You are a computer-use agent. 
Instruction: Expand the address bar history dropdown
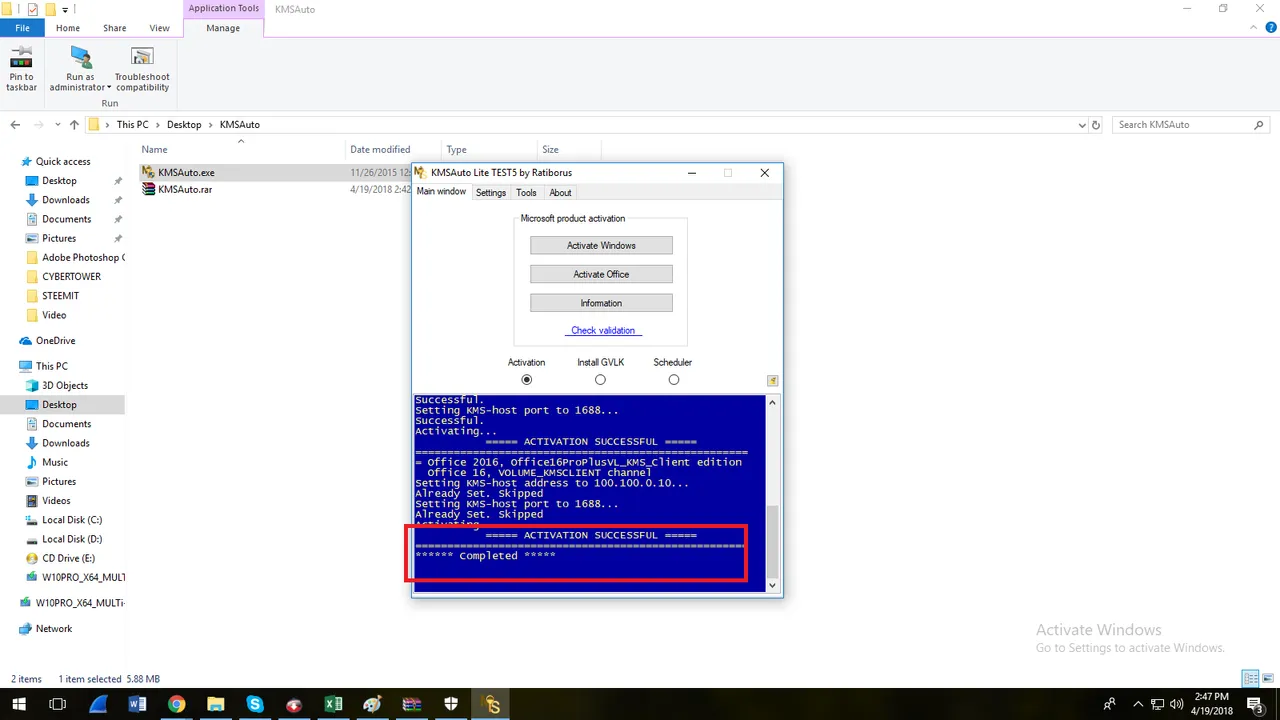coord(1082,125)
